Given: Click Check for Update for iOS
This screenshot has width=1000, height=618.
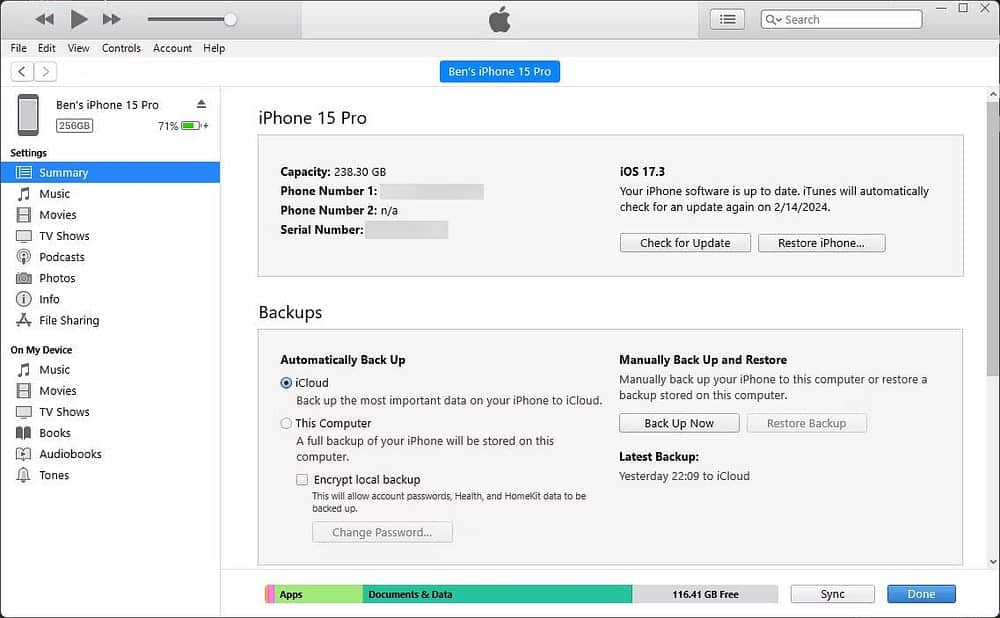Looking at the screenshot, I should [684, 242].
